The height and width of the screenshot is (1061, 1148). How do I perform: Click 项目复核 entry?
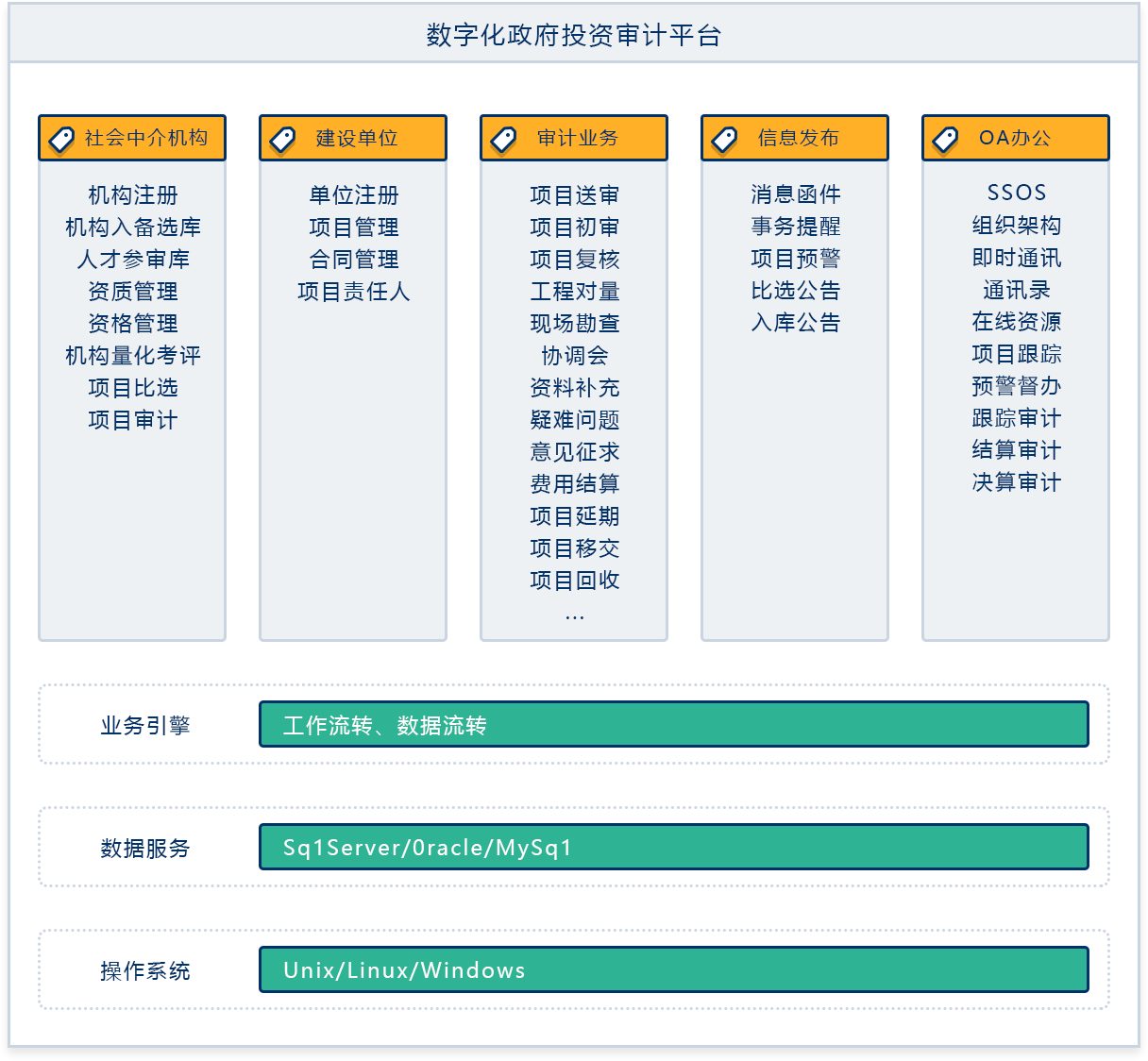point(575,260)
